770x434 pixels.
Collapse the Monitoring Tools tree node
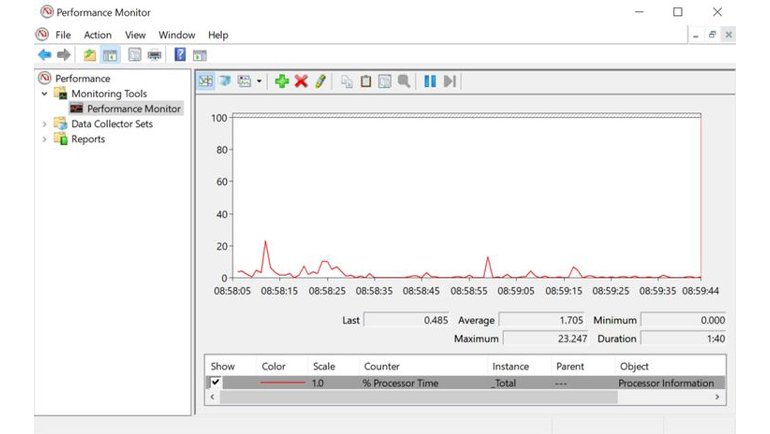(x=44, y=93)
